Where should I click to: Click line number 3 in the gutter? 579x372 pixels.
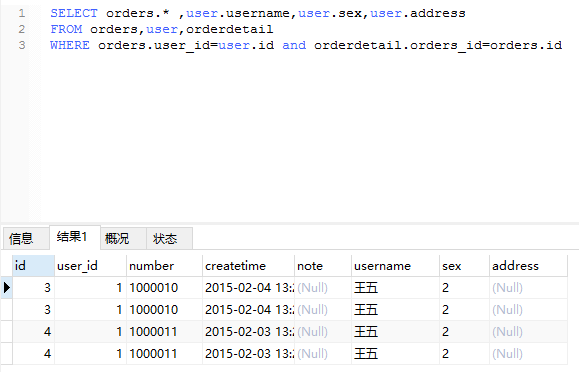(22, 45)
